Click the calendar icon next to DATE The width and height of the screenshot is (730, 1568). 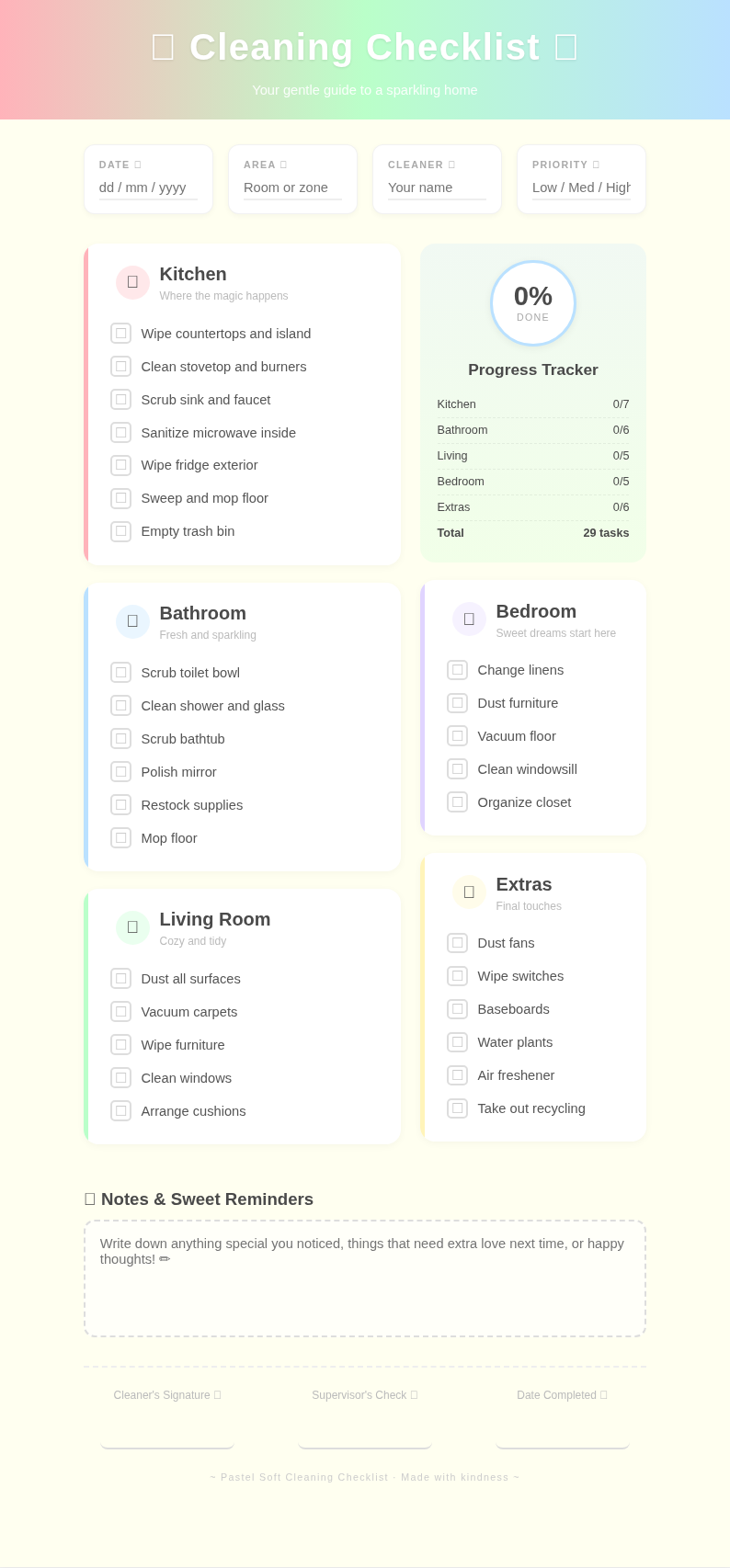138,165
